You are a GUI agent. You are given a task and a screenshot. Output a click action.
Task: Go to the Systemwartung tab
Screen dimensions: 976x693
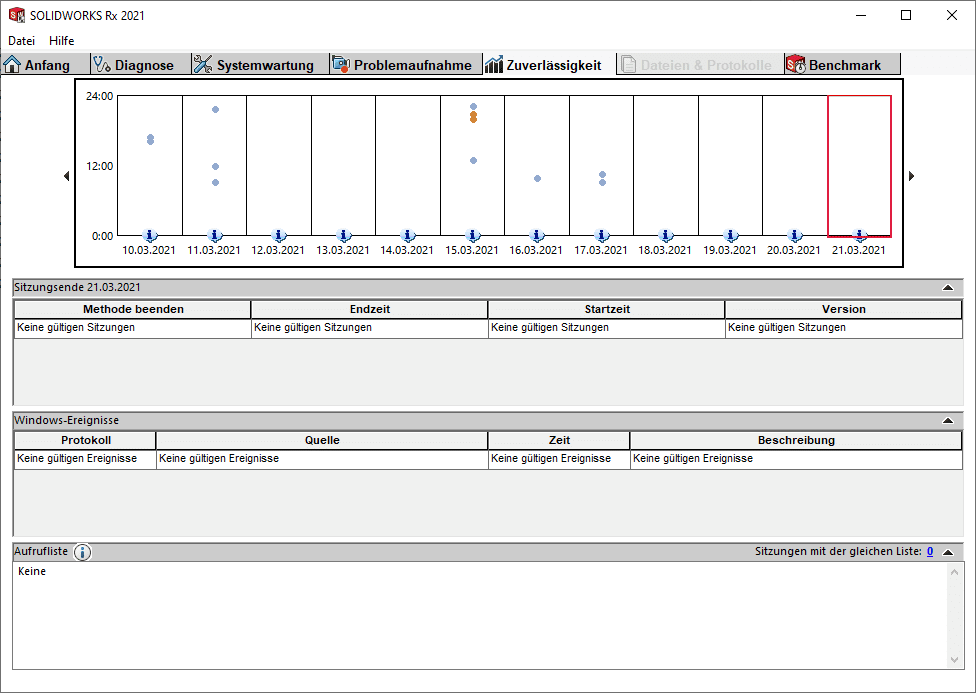(x=254, y=65)
